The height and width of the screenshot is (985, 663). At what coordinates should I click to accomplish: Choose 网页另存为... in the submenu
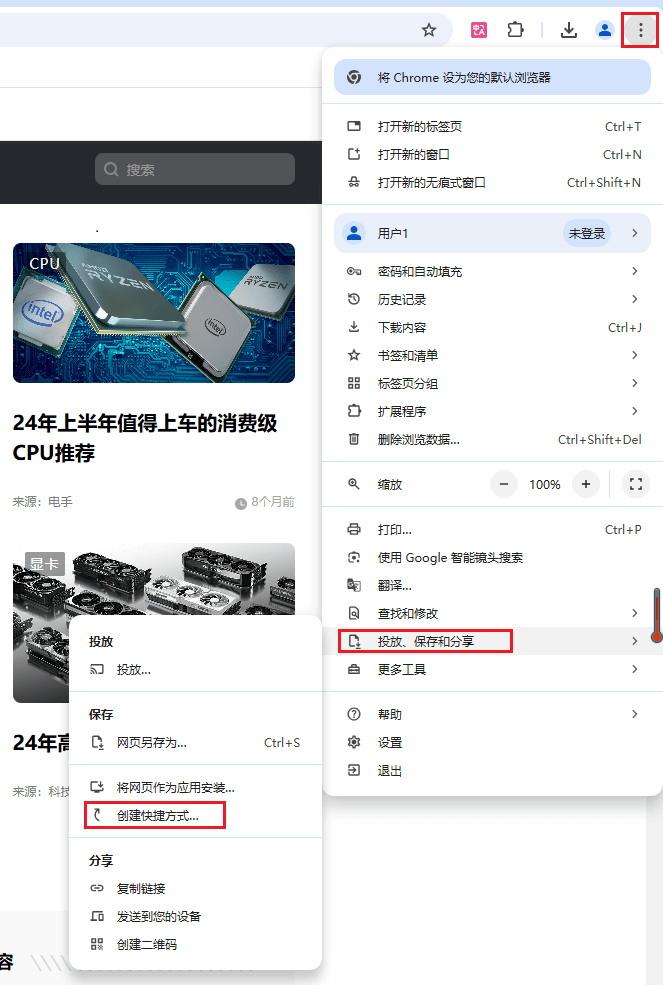[195, 743]
